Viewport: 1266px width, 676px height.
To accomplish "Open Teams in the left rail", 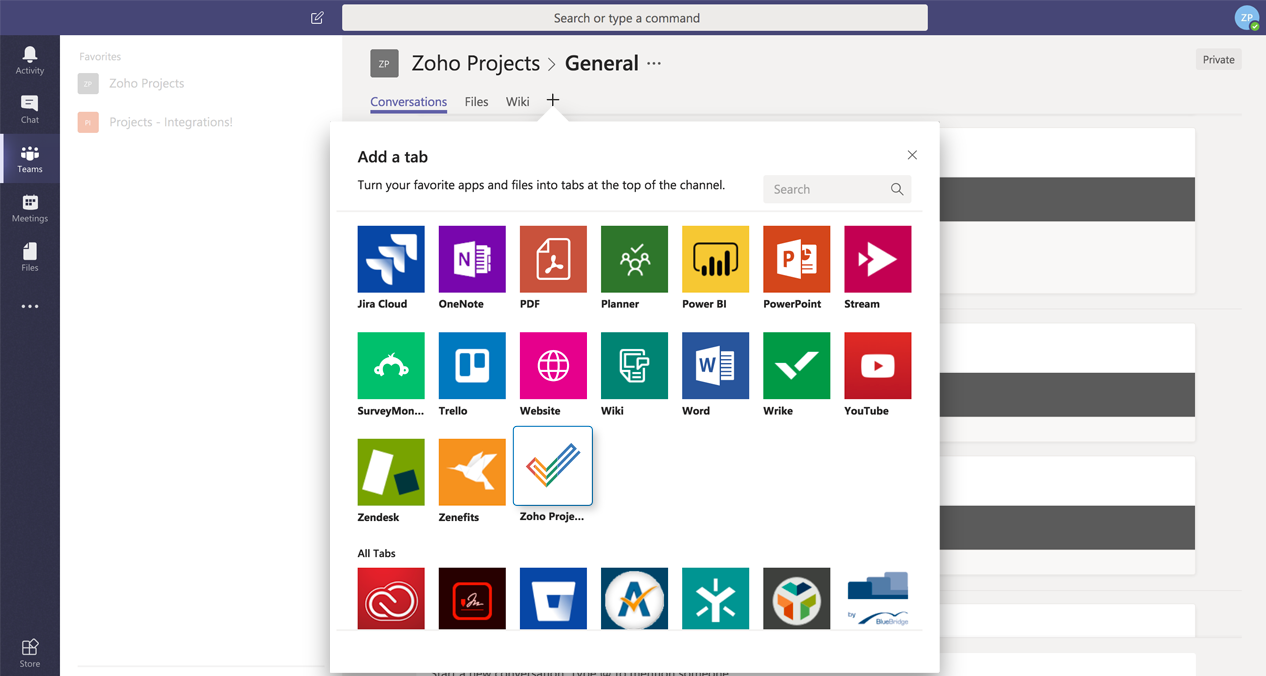I will pyautogui.click(x=30, y=159).
